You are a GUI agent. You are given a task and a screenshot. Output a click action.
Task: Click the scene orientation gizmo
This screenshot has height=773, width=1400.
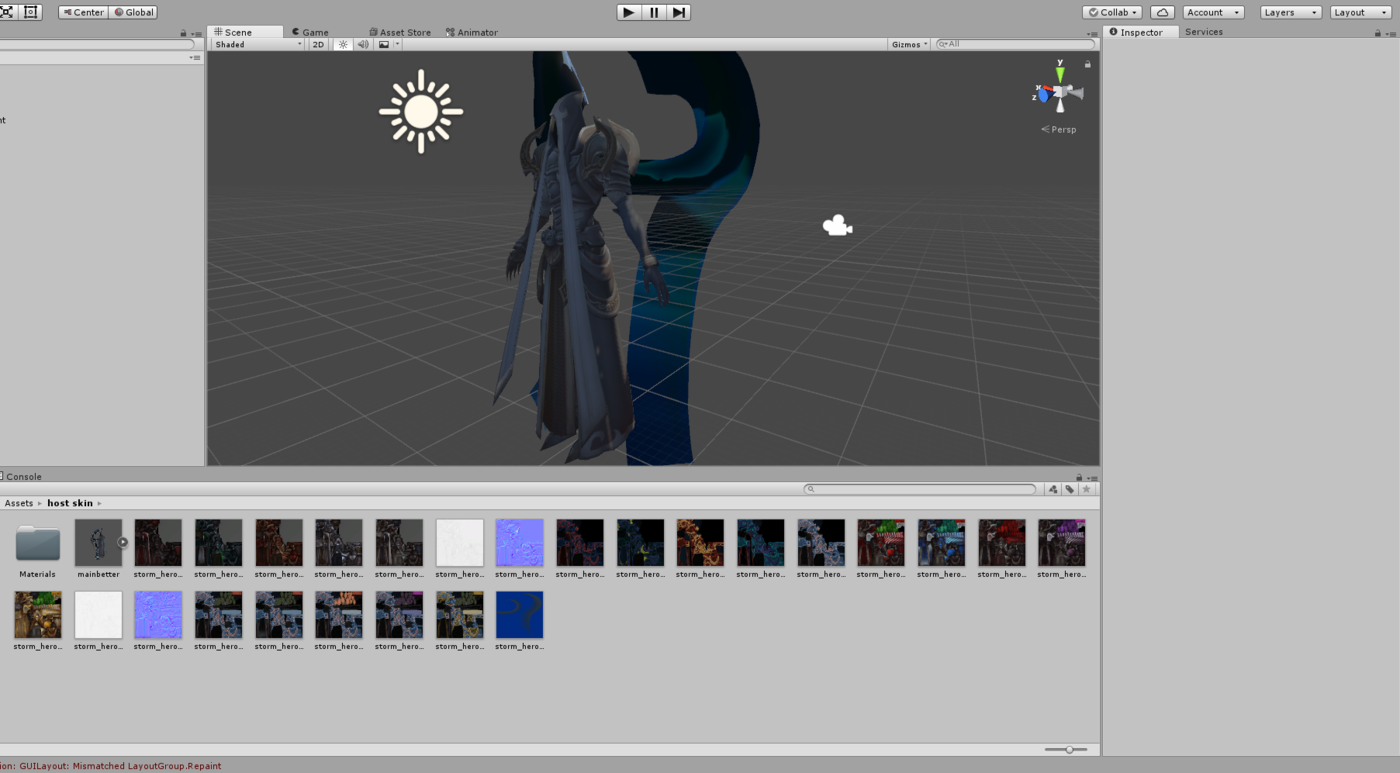[x=1060, y=93]
